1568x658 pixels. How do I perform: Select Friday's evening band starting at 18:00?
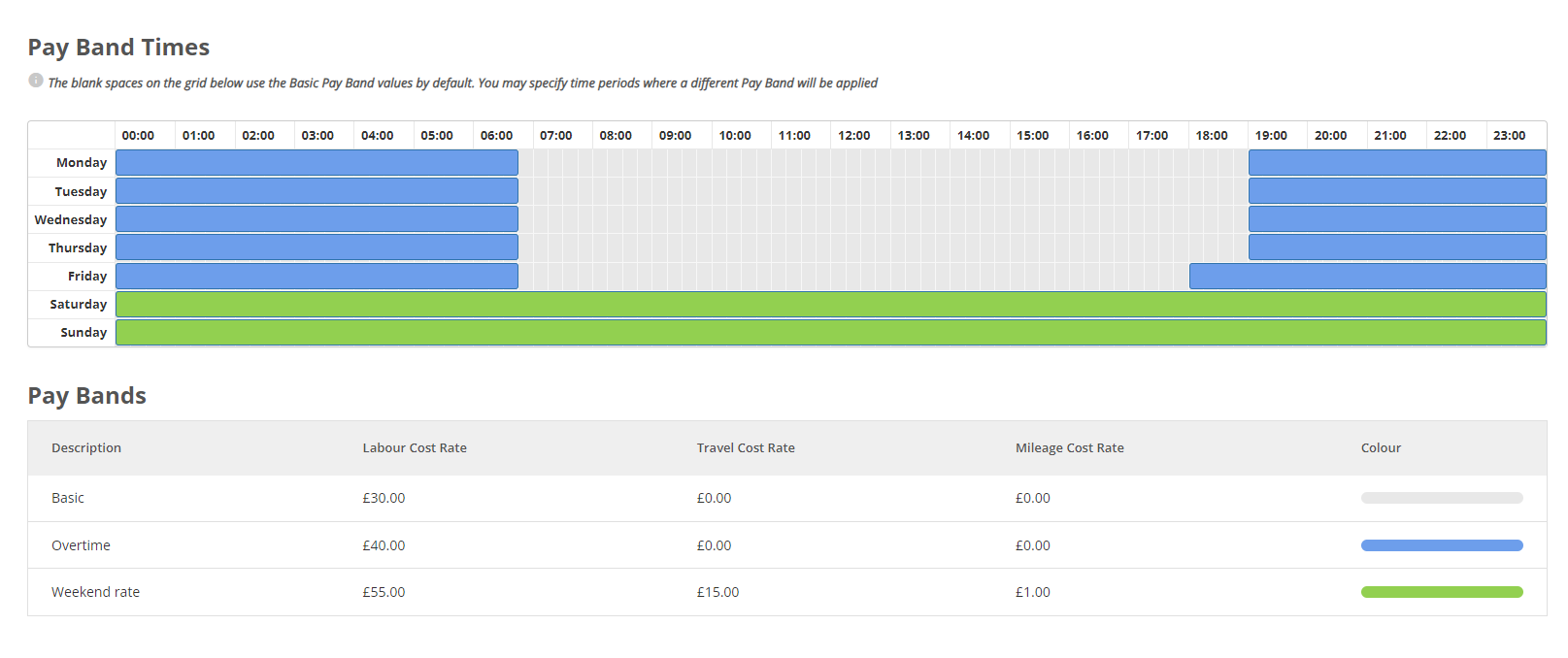[1368, 277]
